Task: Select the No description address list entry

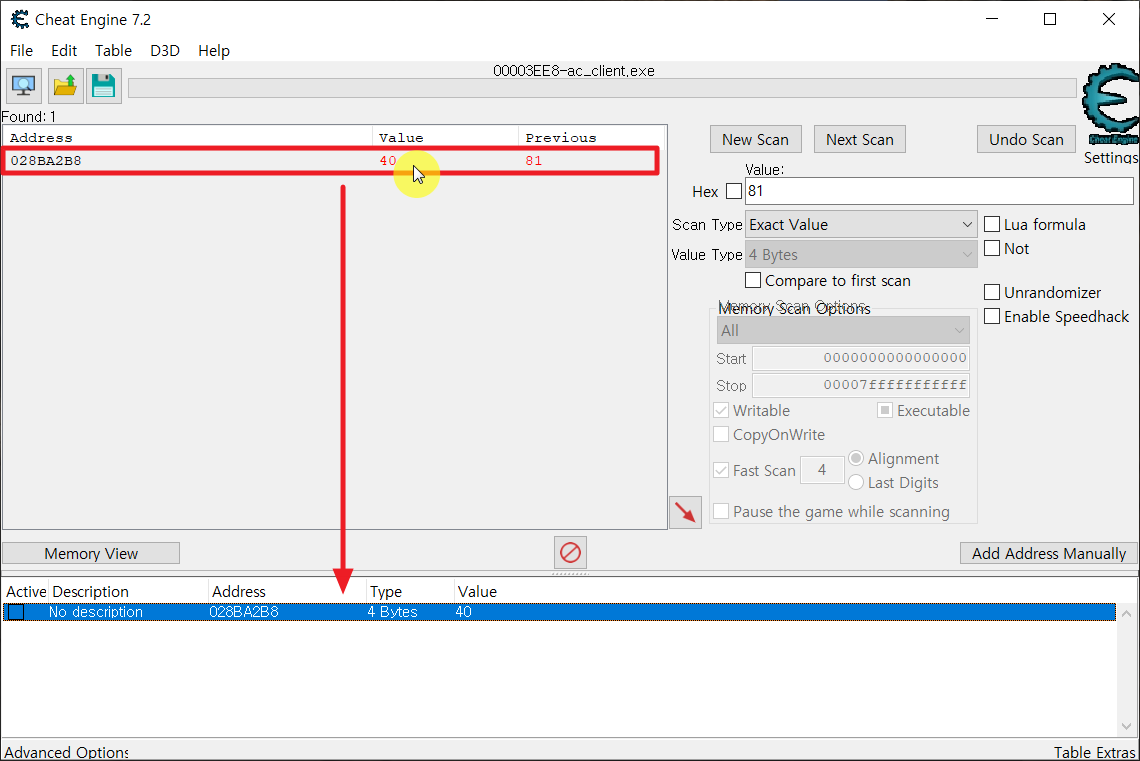Action: click(x=559, y=612)
